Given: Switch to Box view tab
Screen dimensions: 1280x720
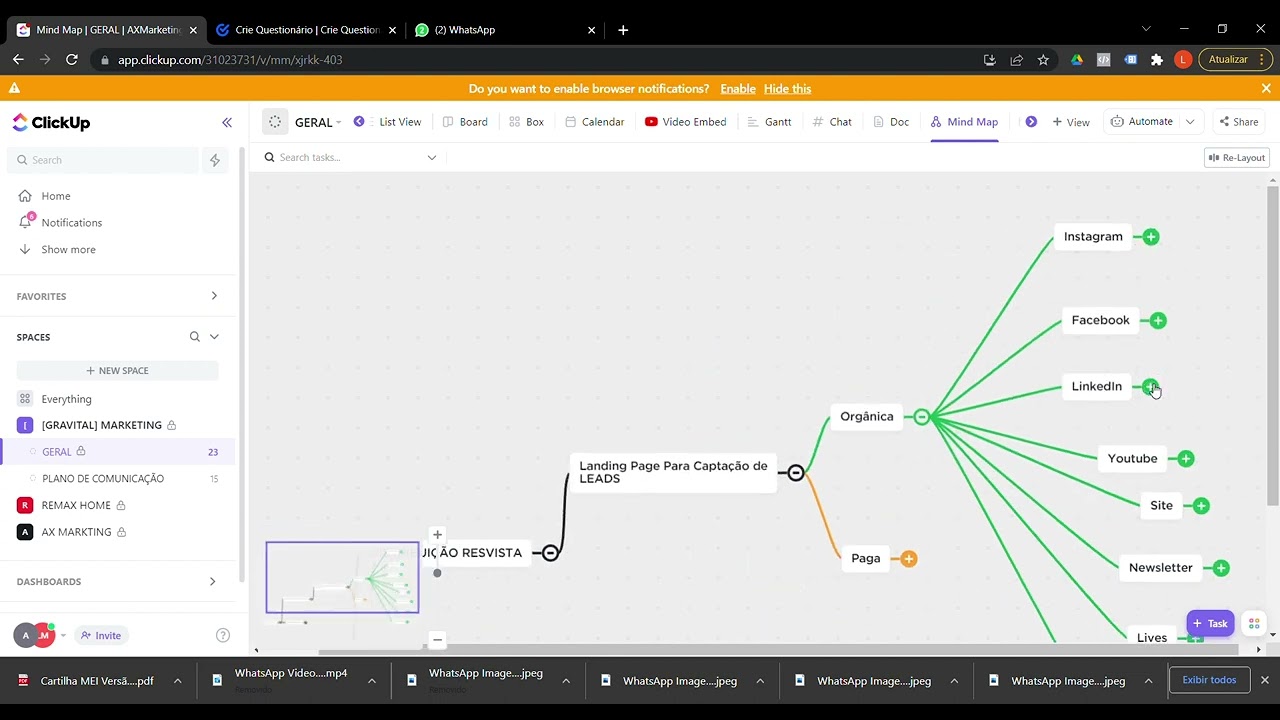Looking at the screenshot, I should (x=527, y=122).
